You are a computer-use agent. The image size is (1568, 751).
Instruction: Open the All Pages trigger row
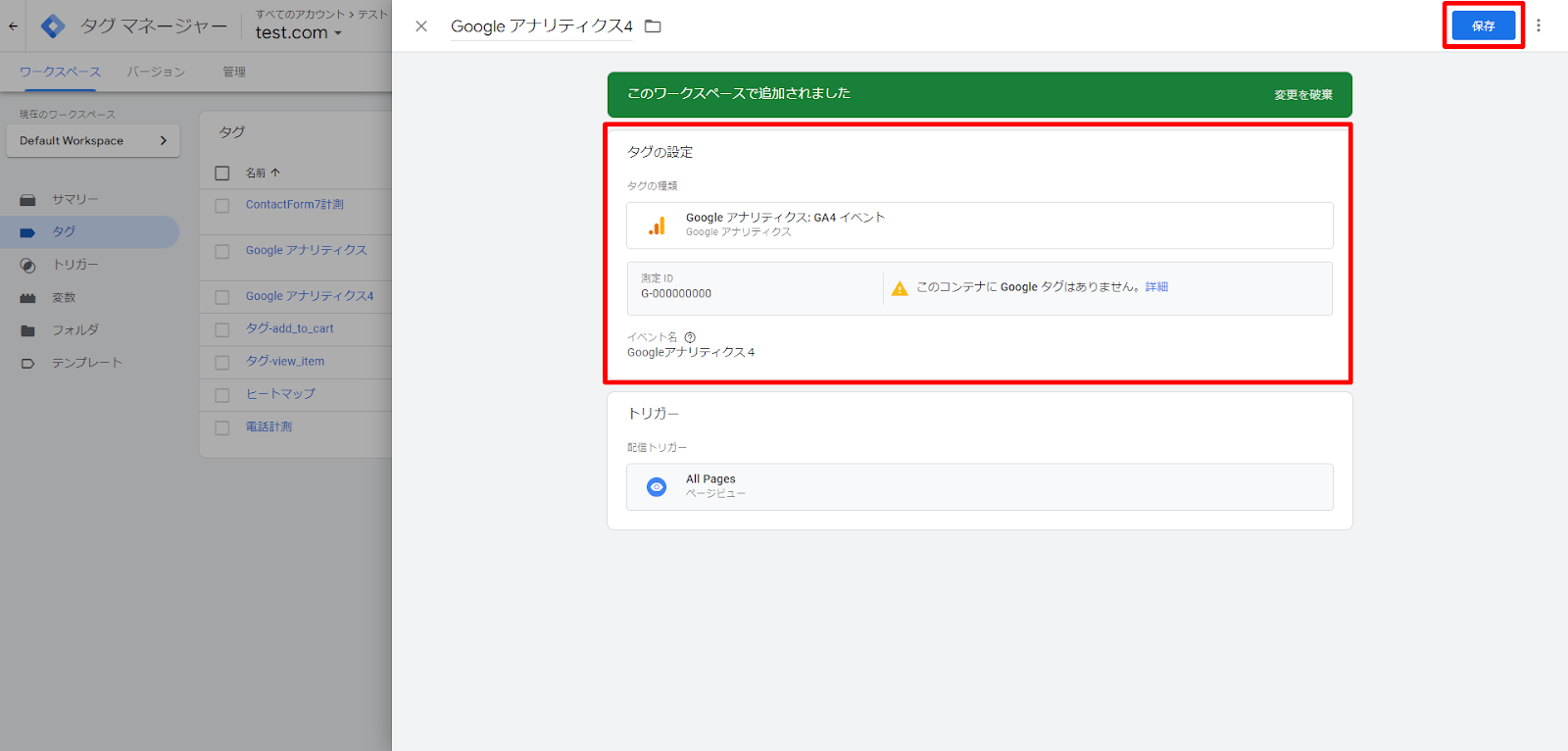coord(980,487)
